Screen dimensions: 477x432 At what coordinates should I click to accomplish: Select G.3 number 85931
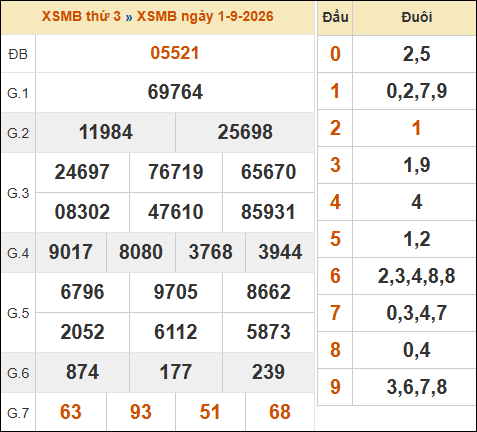click(x=268, y=212)
